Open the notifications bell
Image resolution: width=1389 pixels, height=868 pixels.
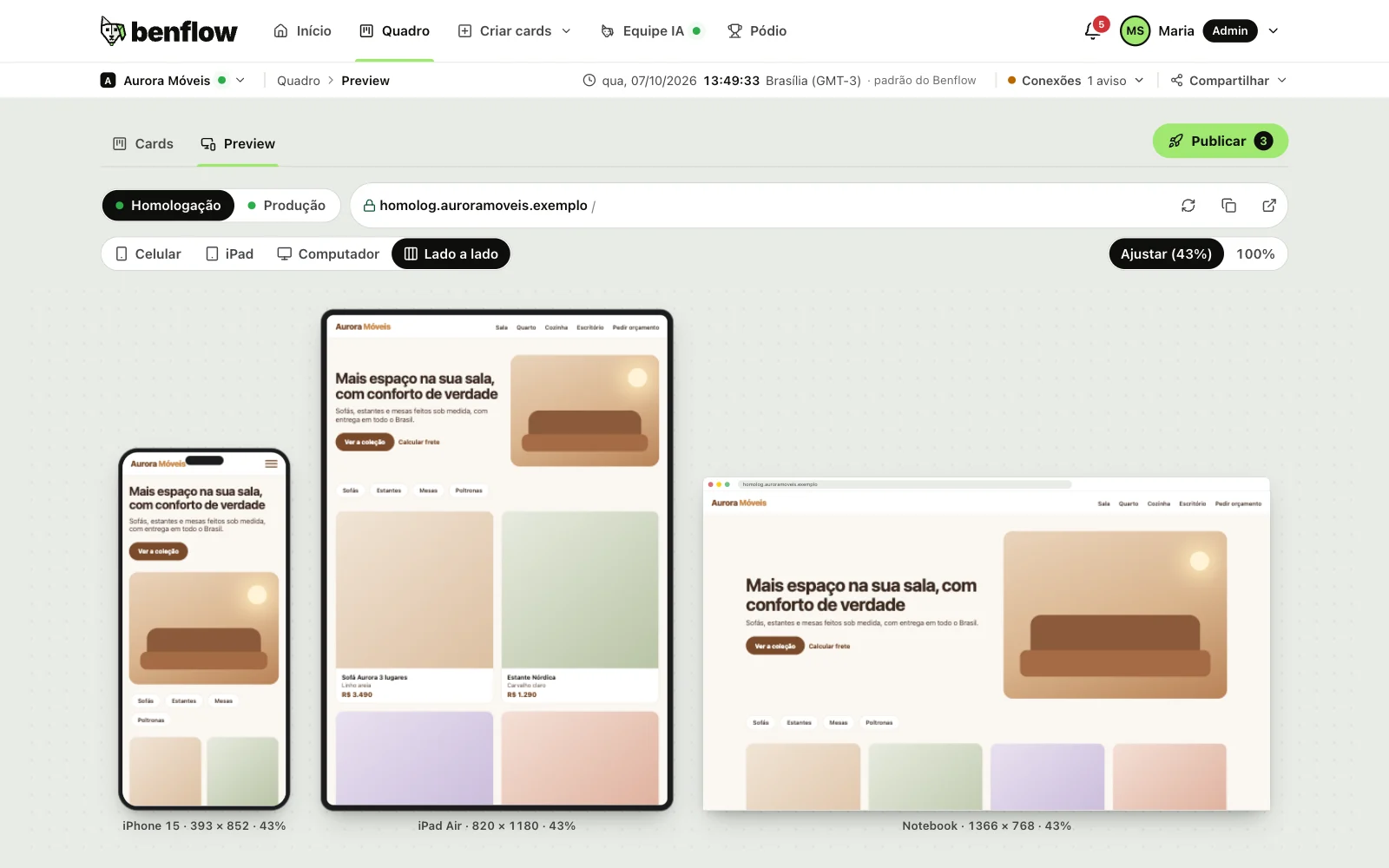pyautogui.click(x=1093, y=31)
